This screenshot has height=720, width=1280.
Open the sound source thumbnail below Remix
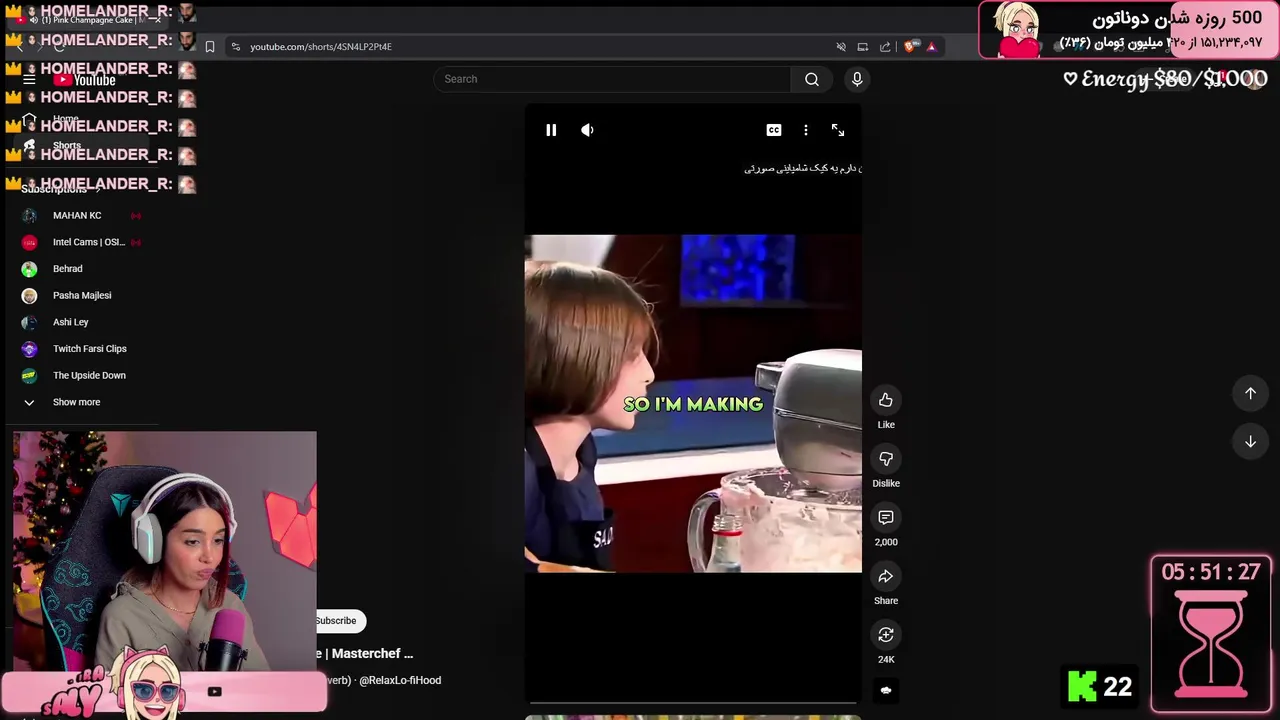[886, 690]
